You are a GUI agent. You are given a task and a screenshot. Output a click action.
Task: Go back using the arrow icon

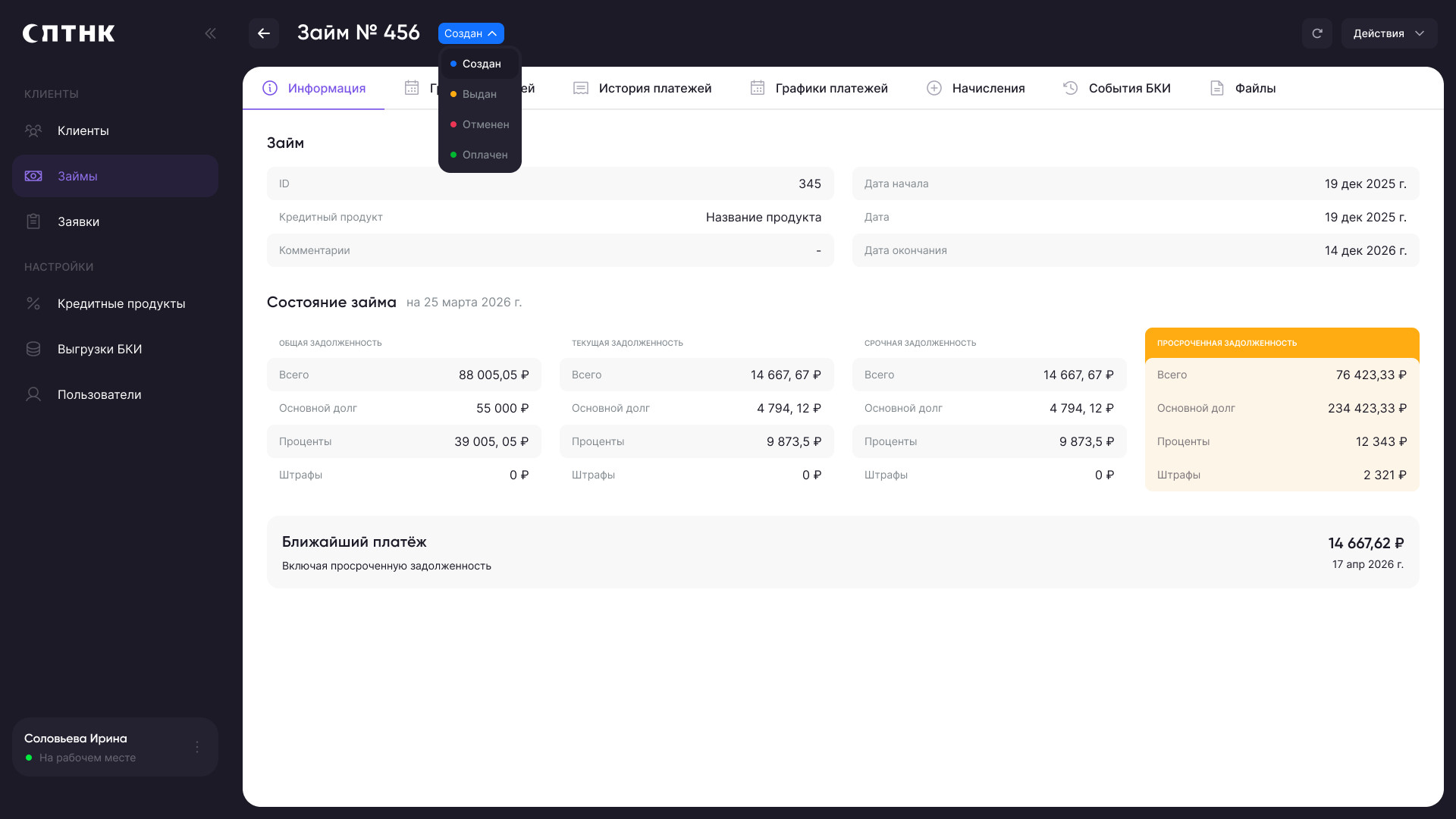264,33
